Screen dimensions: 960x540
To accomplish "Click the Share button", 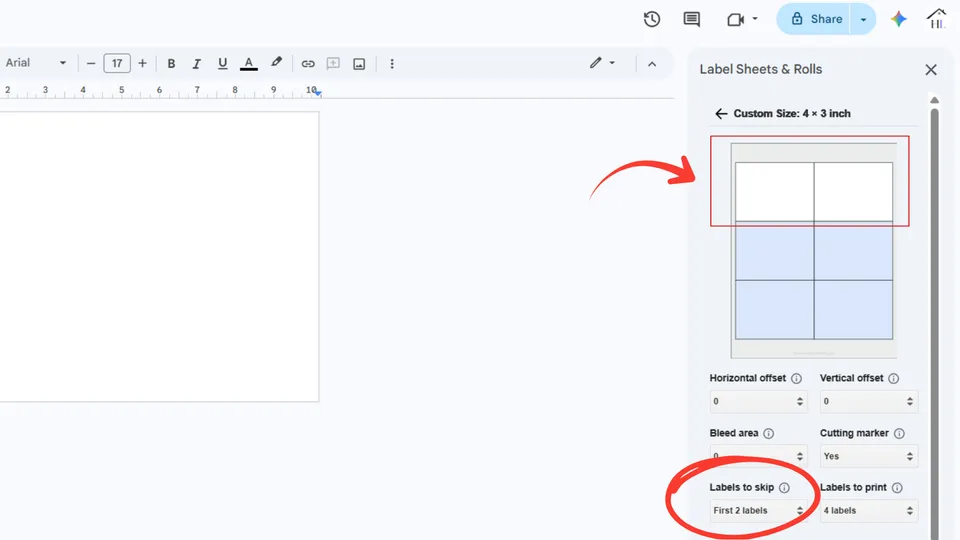I will point(816,19).
